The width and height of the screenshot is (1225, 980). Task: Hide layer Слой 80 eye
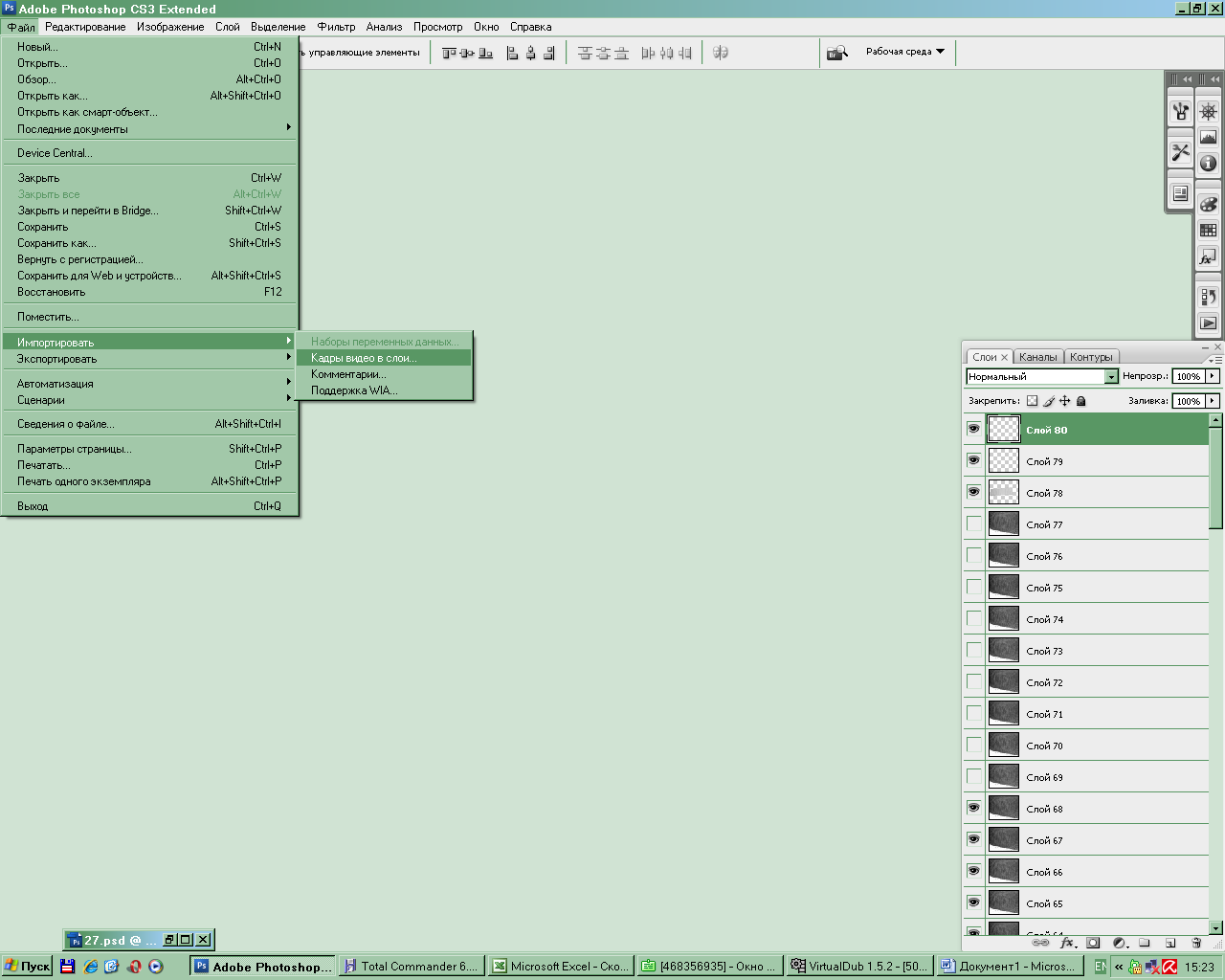pos(974,429)
